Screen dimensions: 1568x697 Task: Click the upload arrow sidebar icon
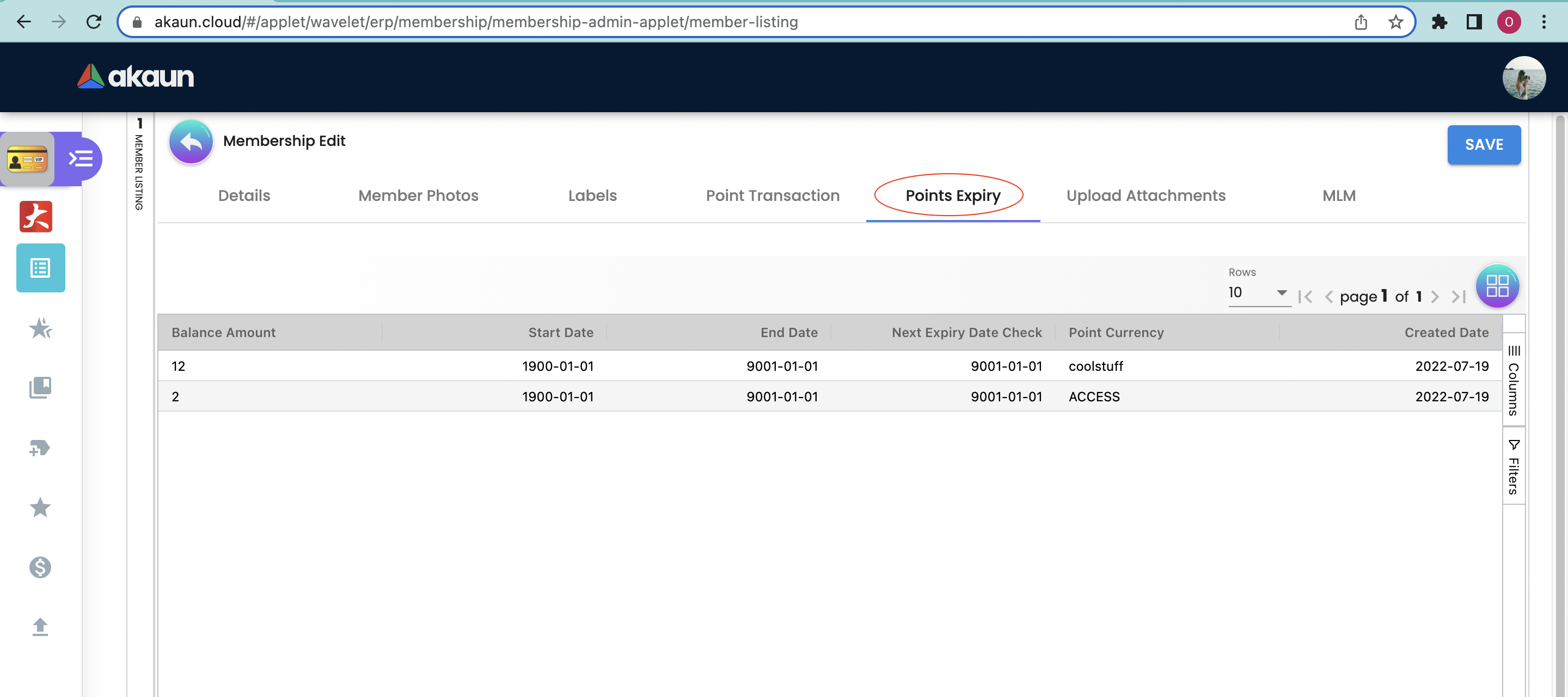click(x=40, y=626)
